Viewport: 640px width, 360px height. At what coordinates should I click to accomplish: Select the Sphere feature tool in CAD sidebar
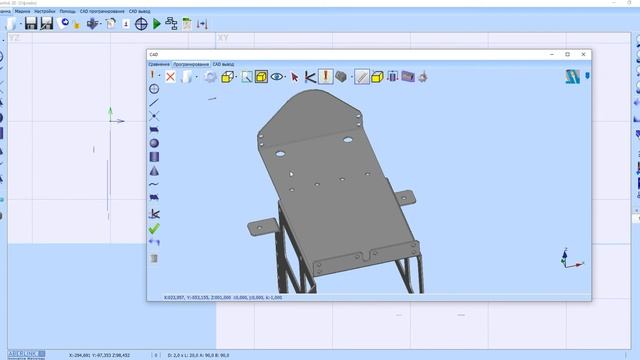point(154,143)
